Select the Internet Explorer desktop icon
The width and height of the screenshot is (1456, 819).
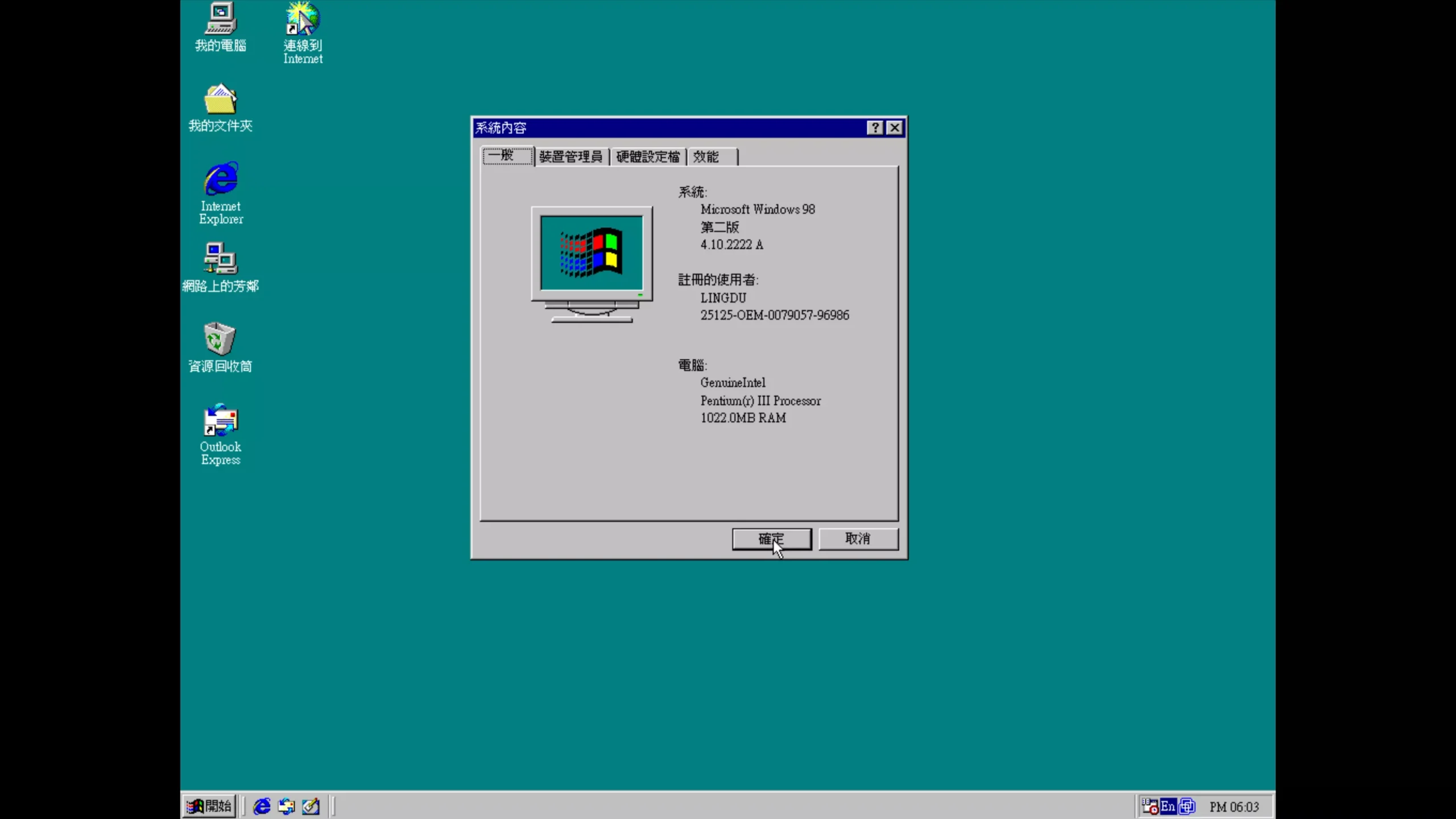pos(221,193)
